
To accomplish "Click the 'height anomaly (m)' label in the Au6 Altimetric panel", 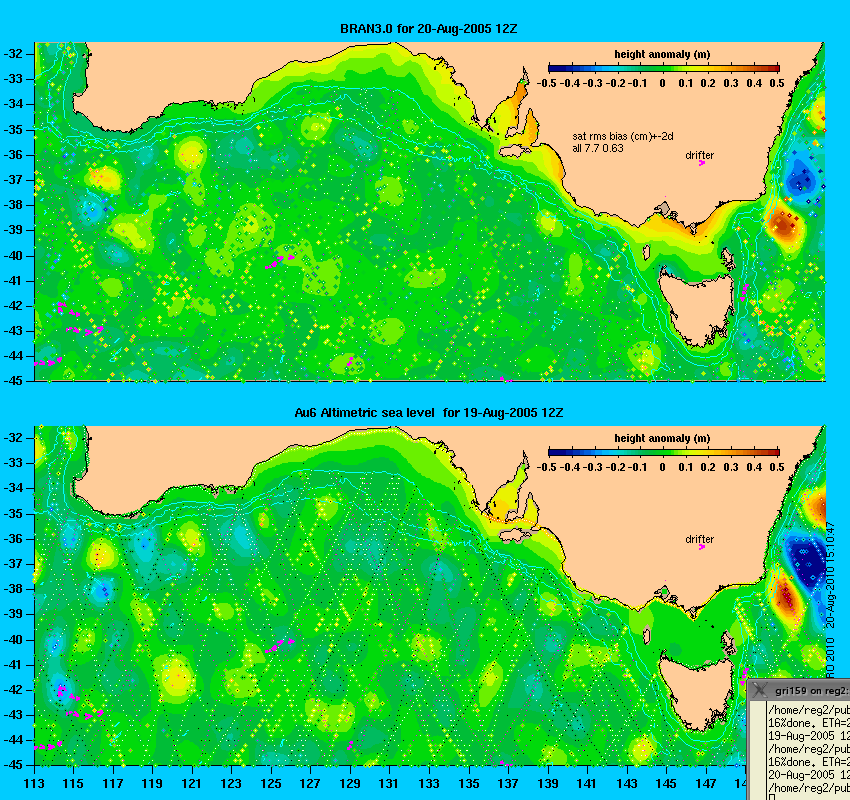I will pos(662,438).
